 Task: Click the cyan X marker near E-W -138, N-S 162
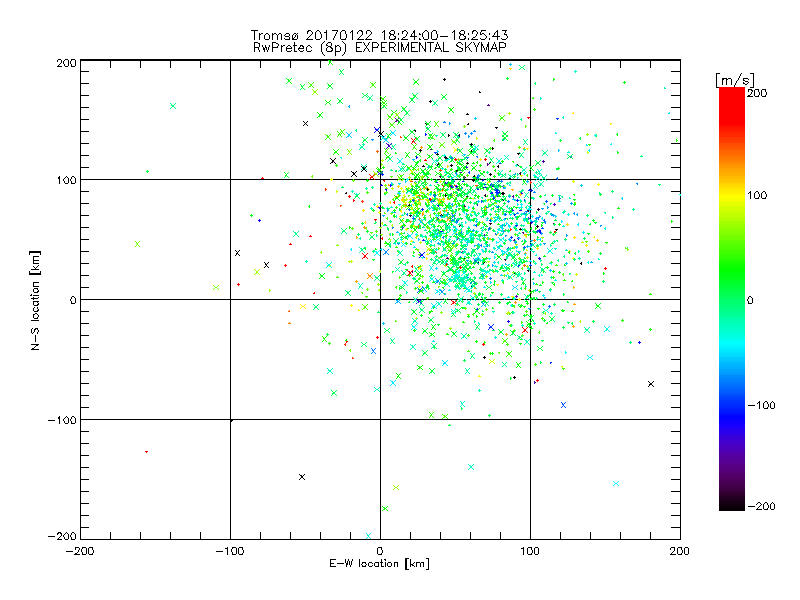[x=173, y=106]
